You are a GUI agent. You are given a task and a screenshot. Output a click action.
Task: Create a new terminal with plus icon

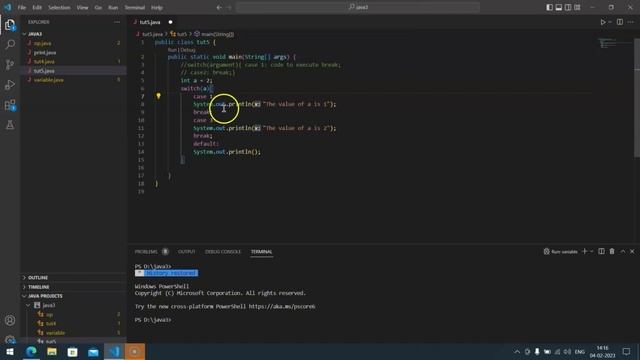[584, 251]
